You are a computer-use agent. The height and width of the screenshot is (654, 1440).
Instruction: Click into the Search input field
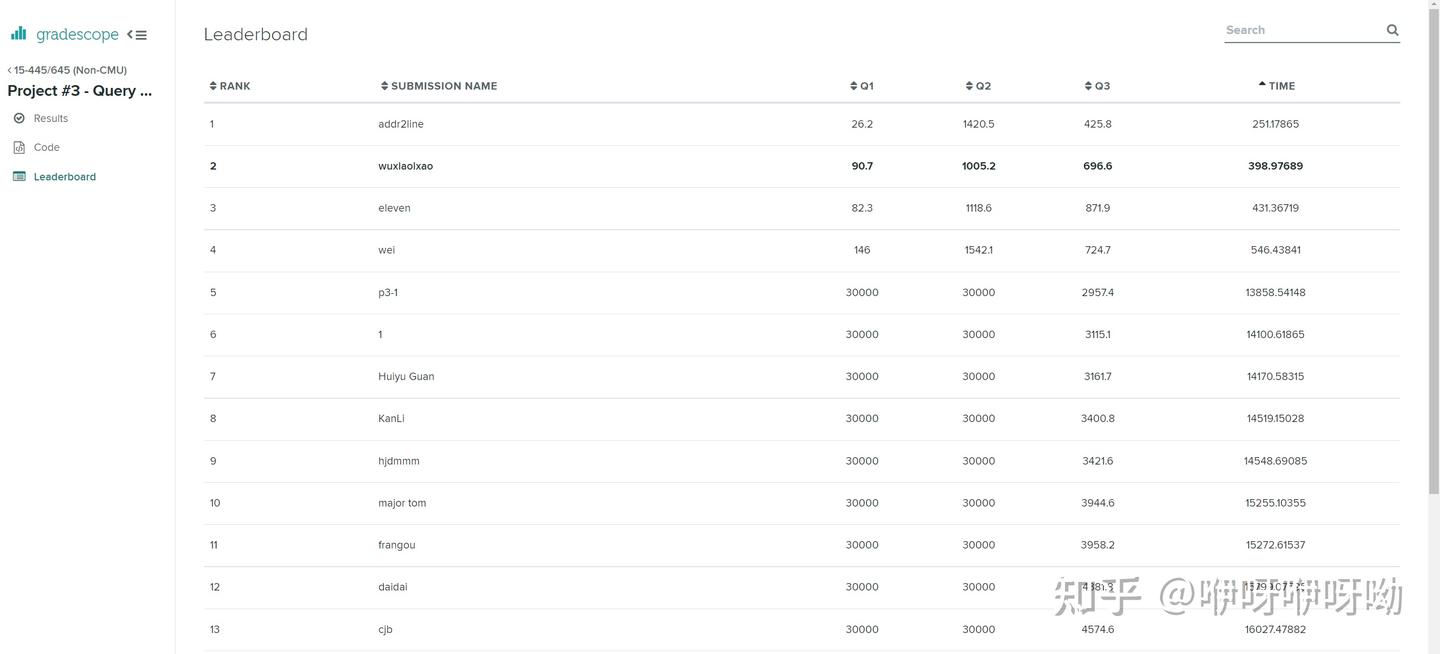pyautogui.click(x=1302, y=30)
